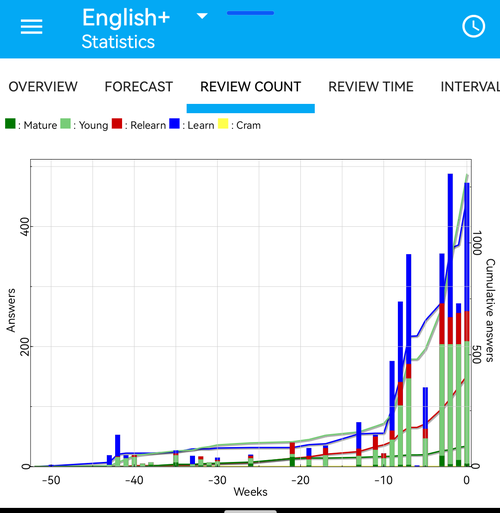
Task: Click the light green Young legend swatch
Action: (x=65, y=123)
